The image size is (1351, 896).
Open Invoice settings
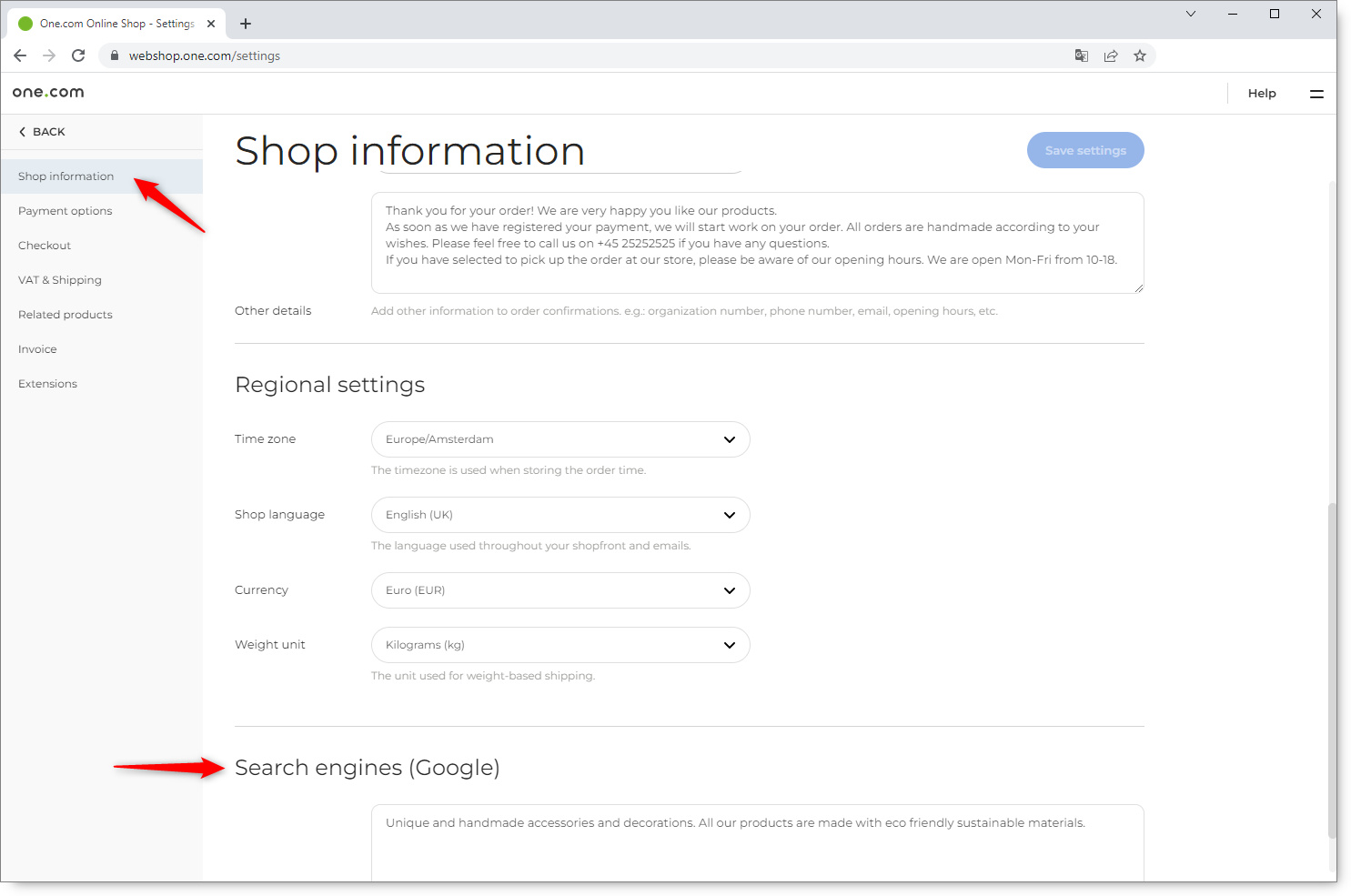pyautogui.click(x=102, y=349)
